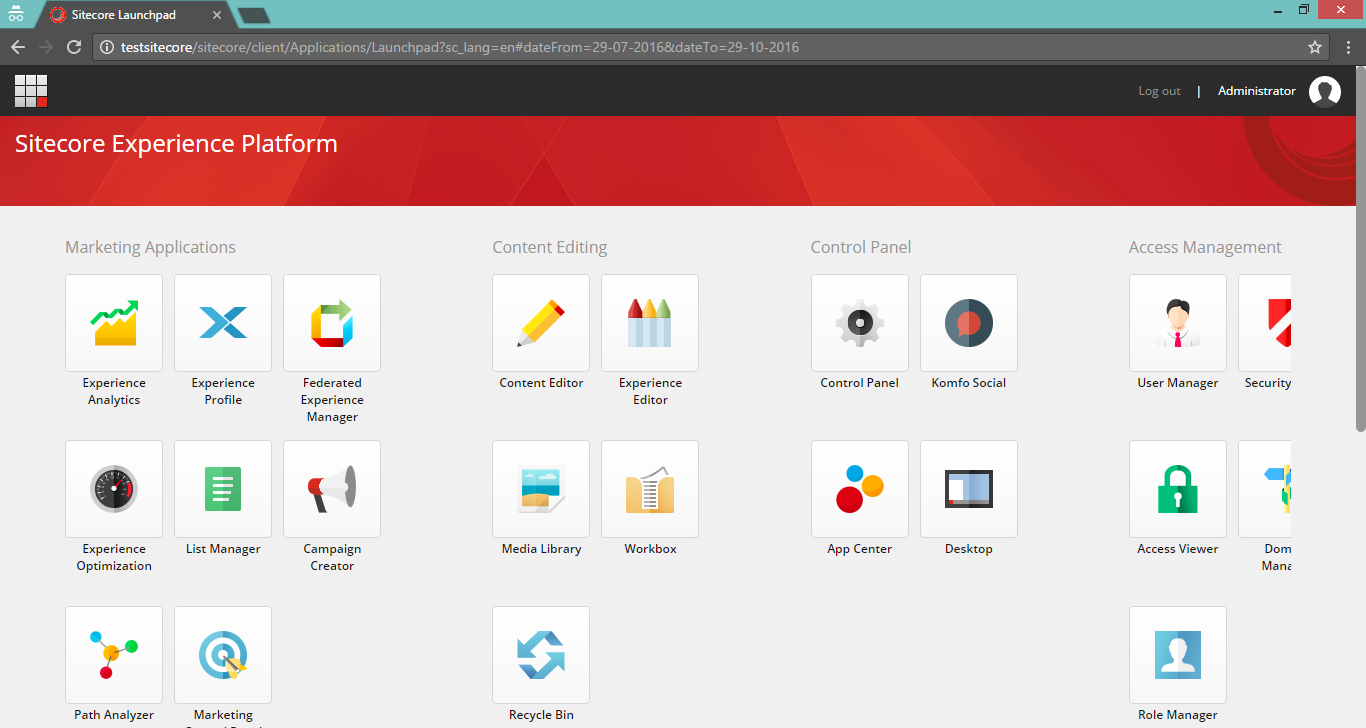
Task: Open Experience Optimization tile
Action: [114, 489]
